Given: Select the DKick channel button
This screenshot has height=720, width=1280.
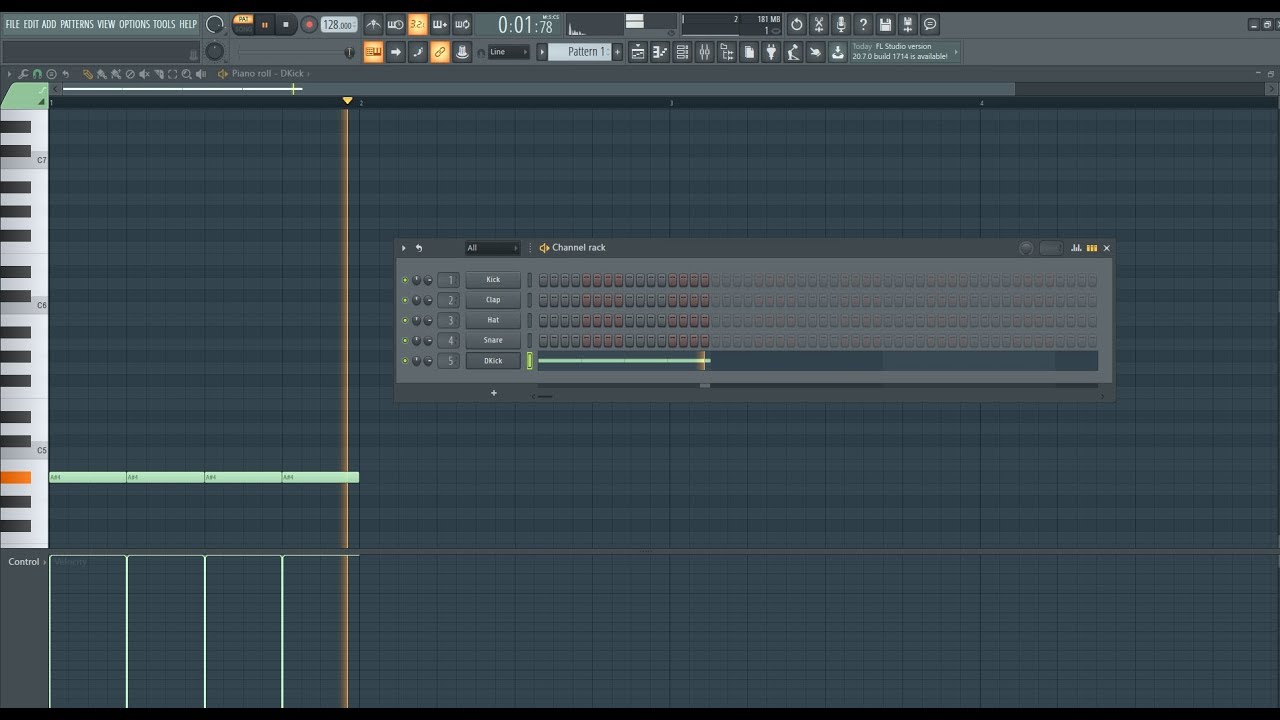Looking at the screenshot, I should click(493, 361).
